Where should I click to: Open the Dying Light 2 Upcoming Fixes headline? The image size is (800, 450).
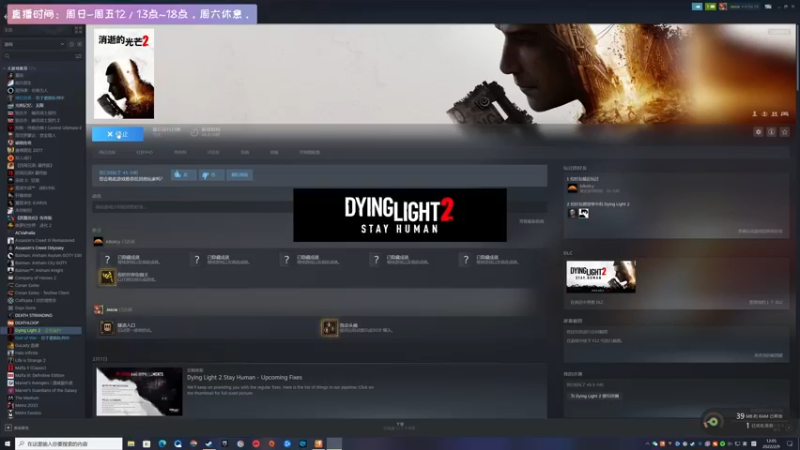tap(244, 378)
